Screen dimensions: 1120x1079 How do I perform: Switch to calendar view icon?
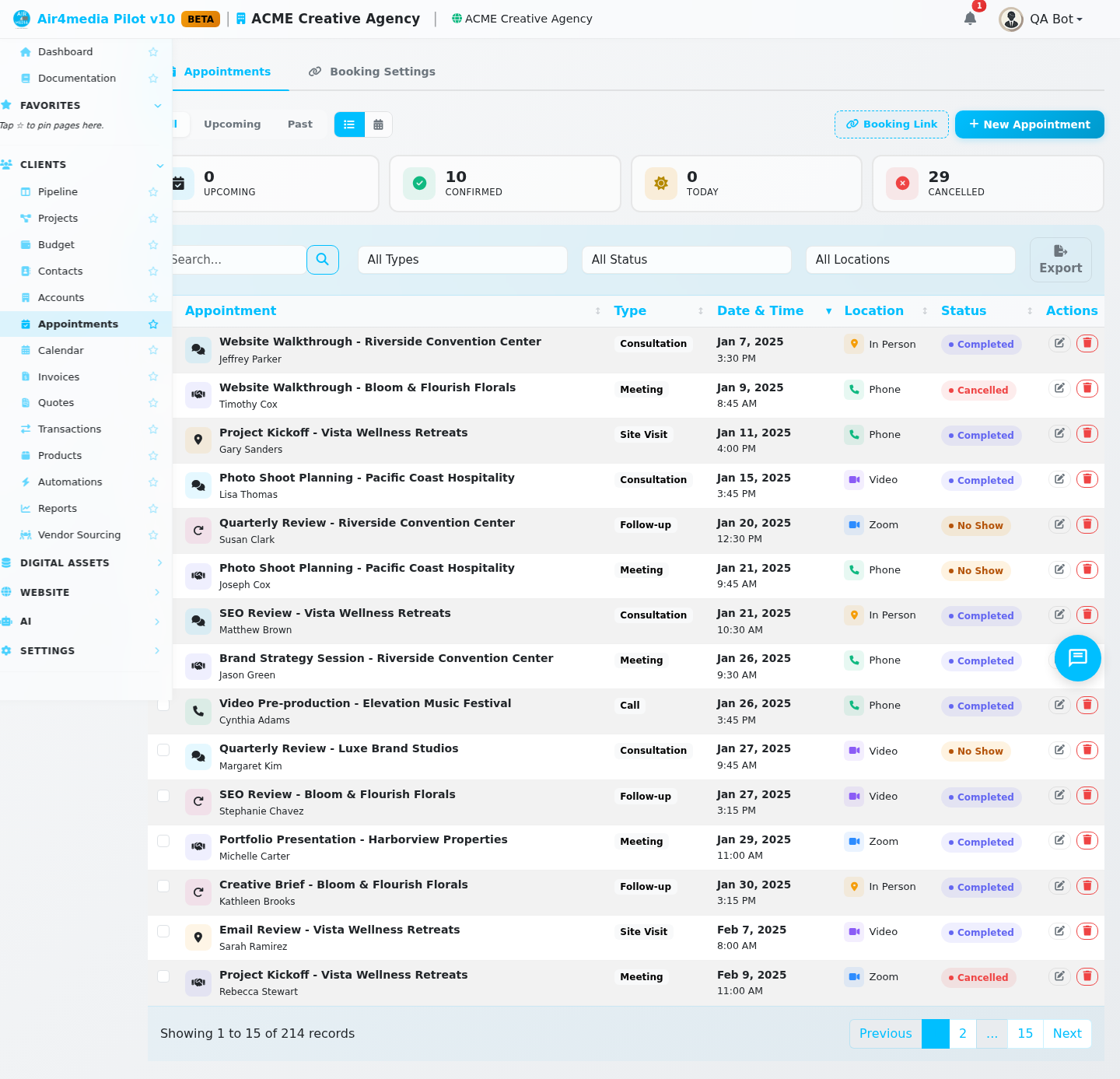point(378,124)
